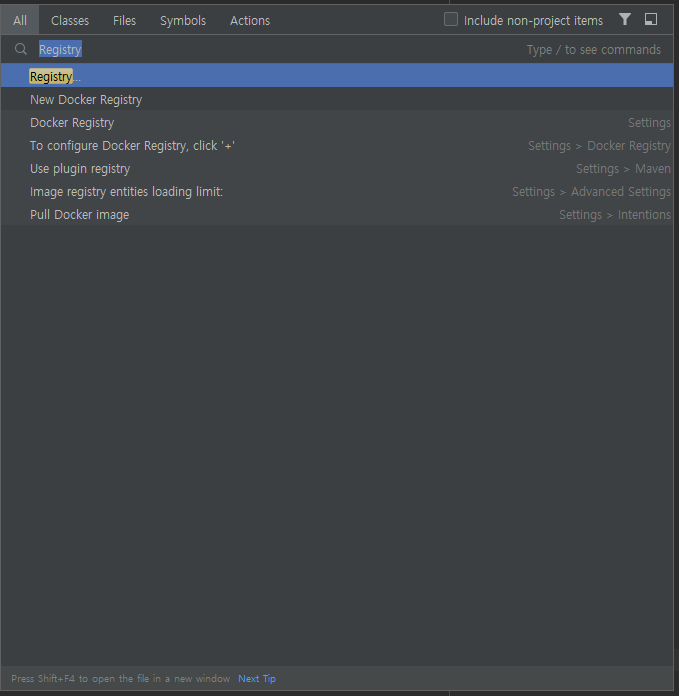The image size is (679, 696).
Task: Select the Symbols tab
Action: click(x=183, y=20)
